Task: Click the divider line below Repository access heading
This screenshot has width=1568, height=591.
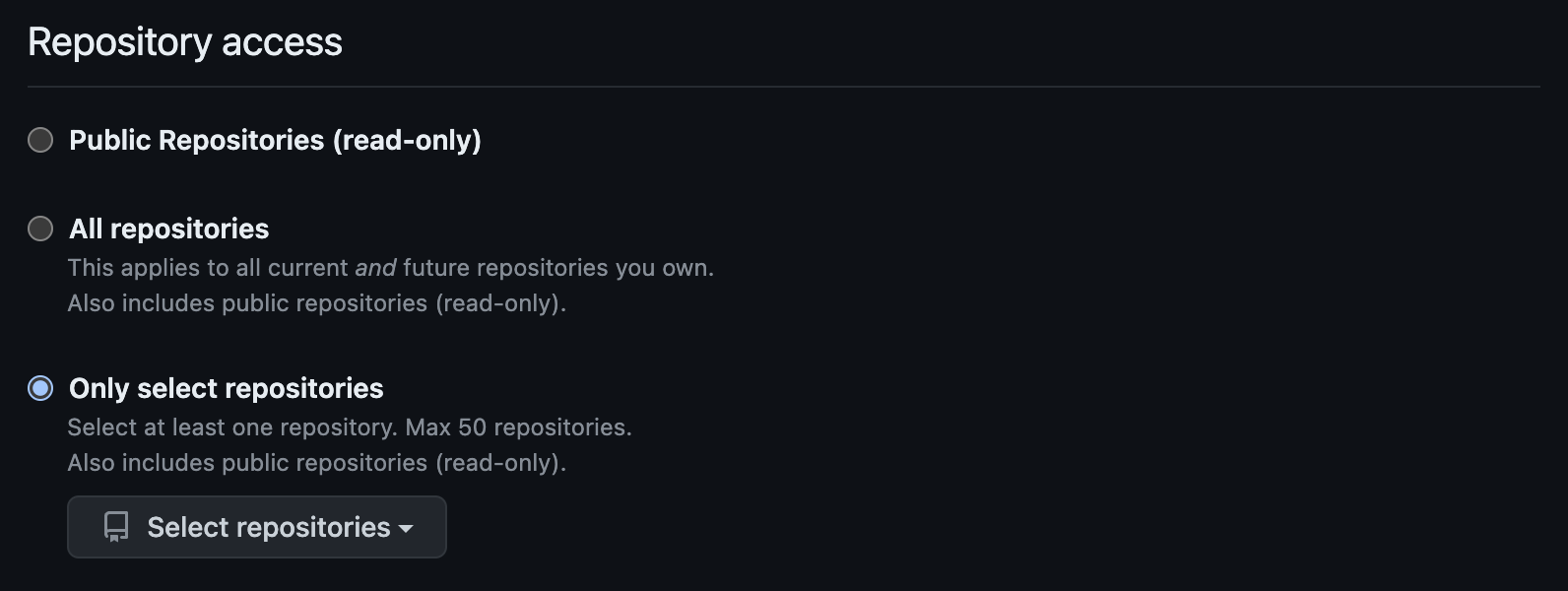Action: (783, 87)
